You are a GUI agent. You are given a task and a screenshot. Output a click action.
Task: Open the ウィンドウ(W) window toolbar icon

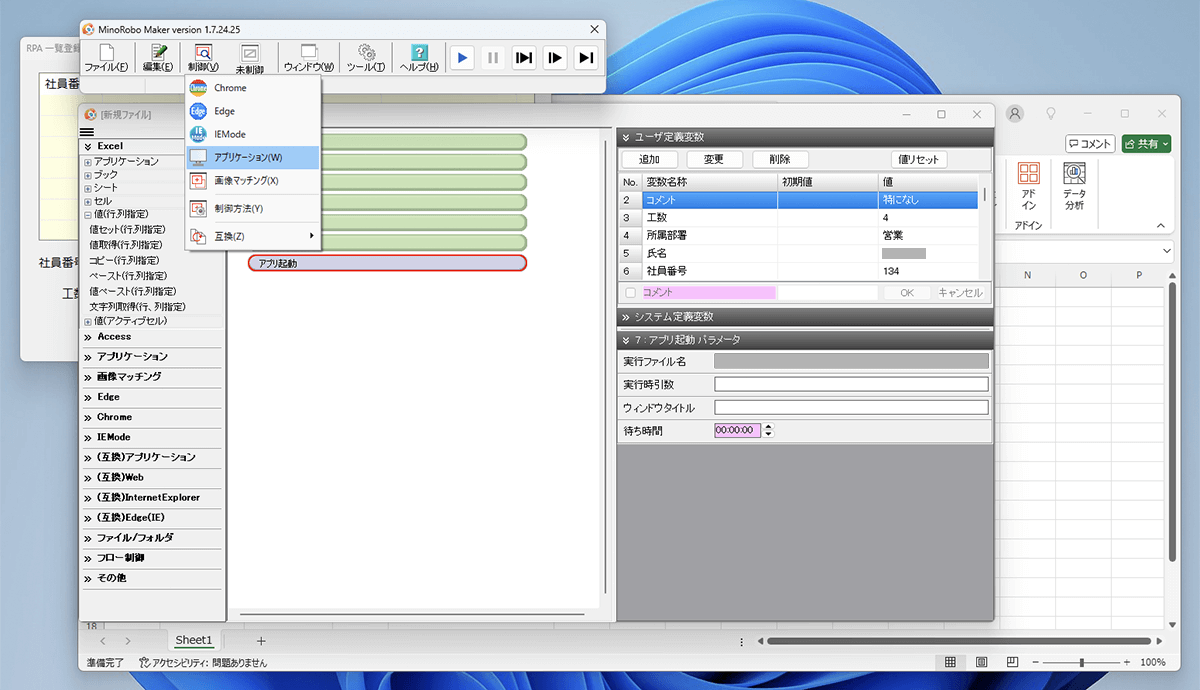pos(309,58)
